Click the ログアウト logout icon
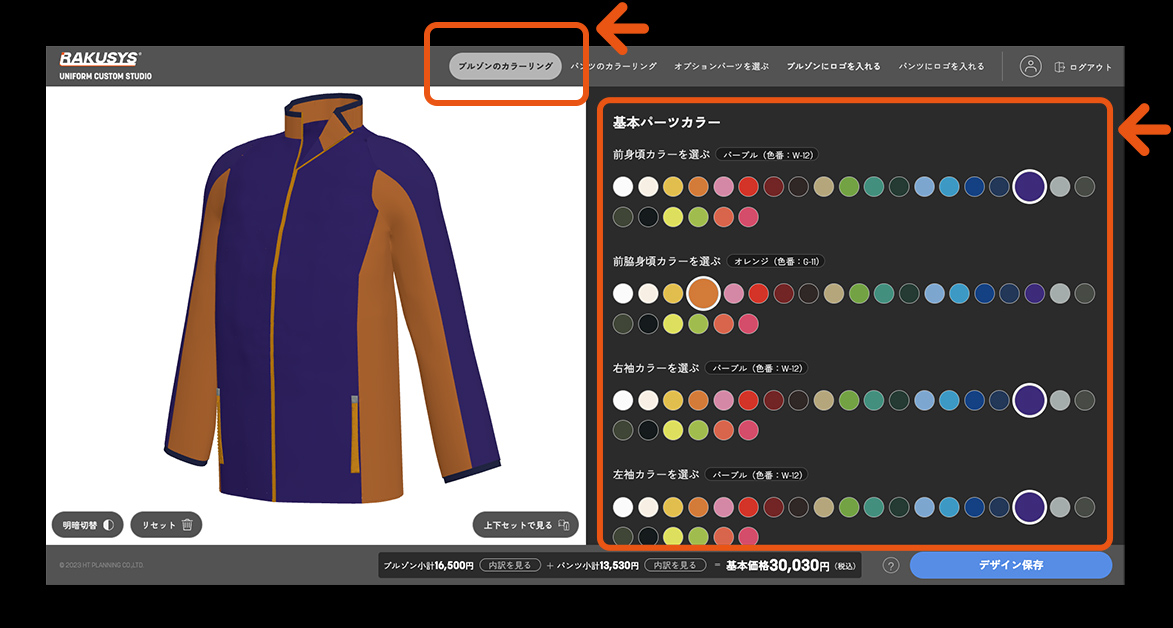Viewport: 1173px width, 628px height. (x=1061, y=67)
